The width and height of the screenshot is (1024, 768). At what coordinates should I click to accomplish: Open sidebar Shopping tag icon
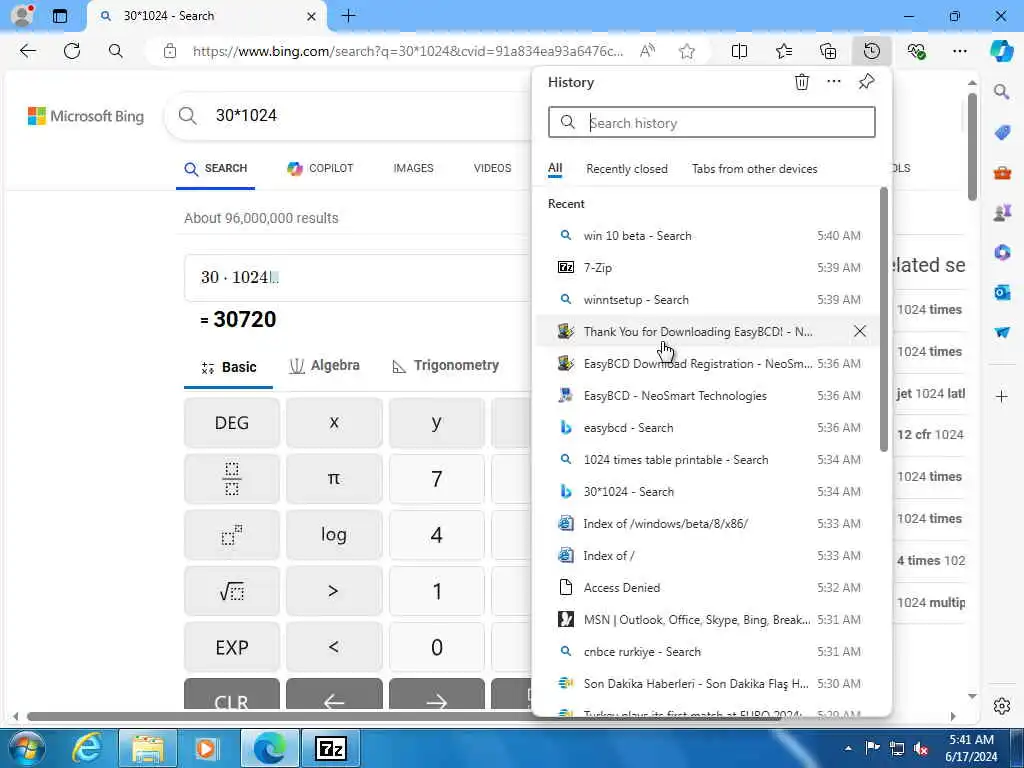(x=1002, y=133)
